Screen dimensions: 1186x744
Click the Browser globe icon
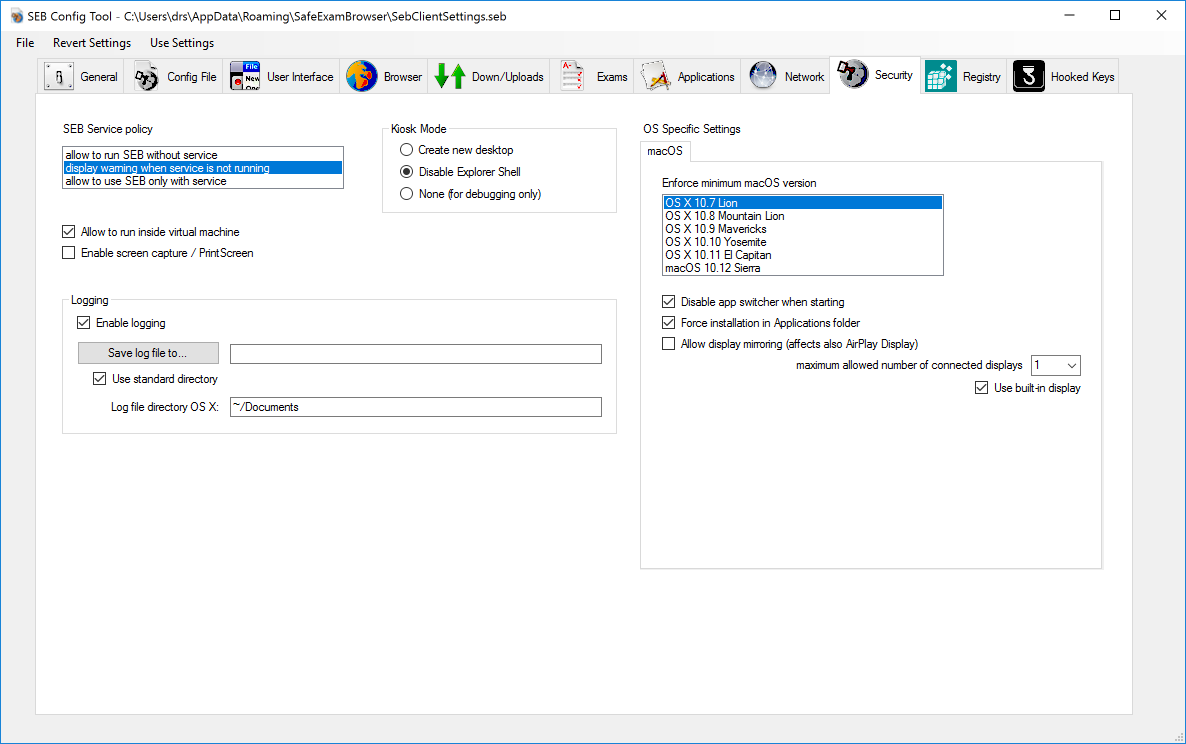362,76
